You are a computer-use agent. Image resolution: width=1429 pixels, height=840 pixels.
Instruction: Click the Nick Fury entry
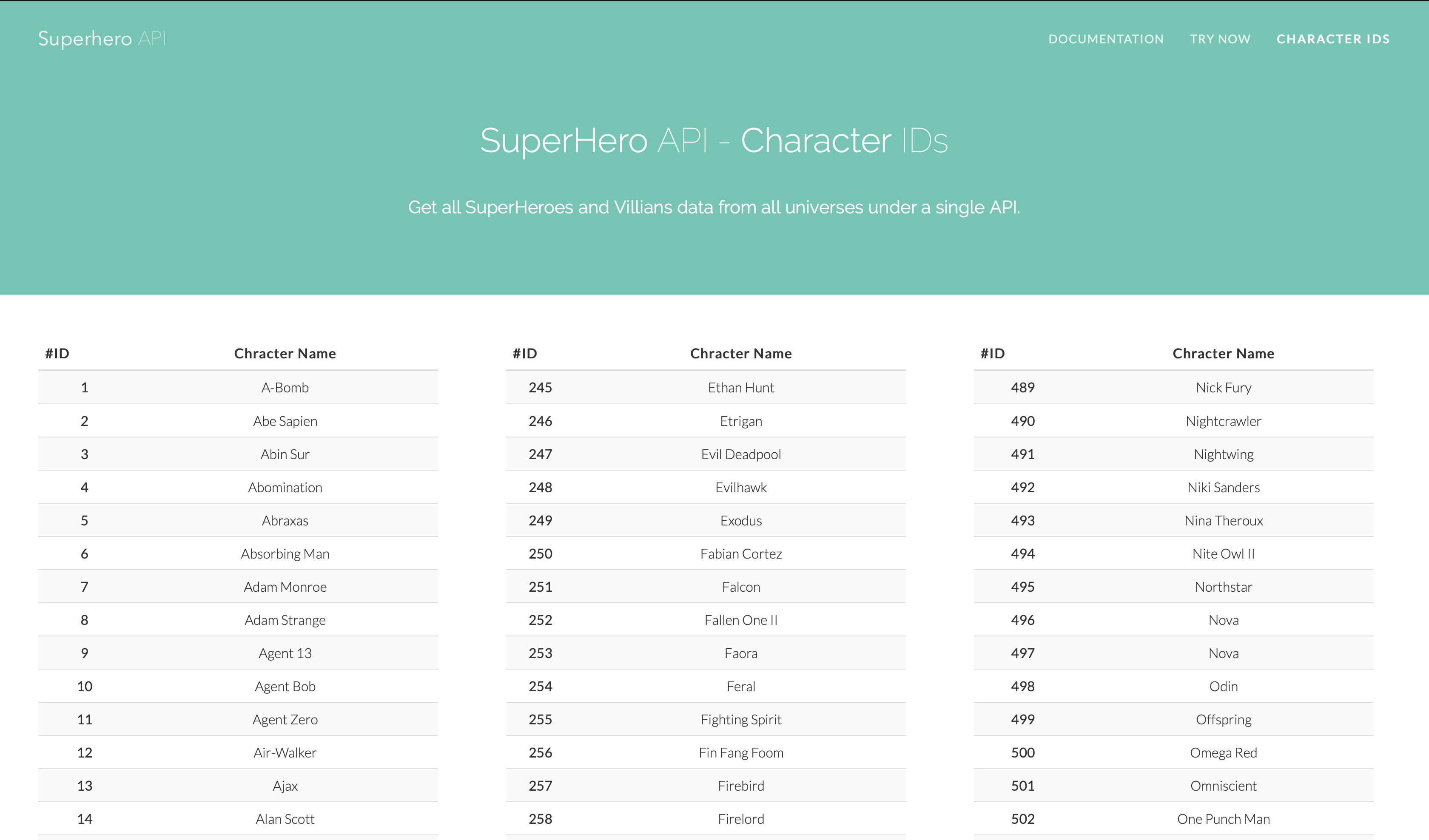coord(1223,388)
